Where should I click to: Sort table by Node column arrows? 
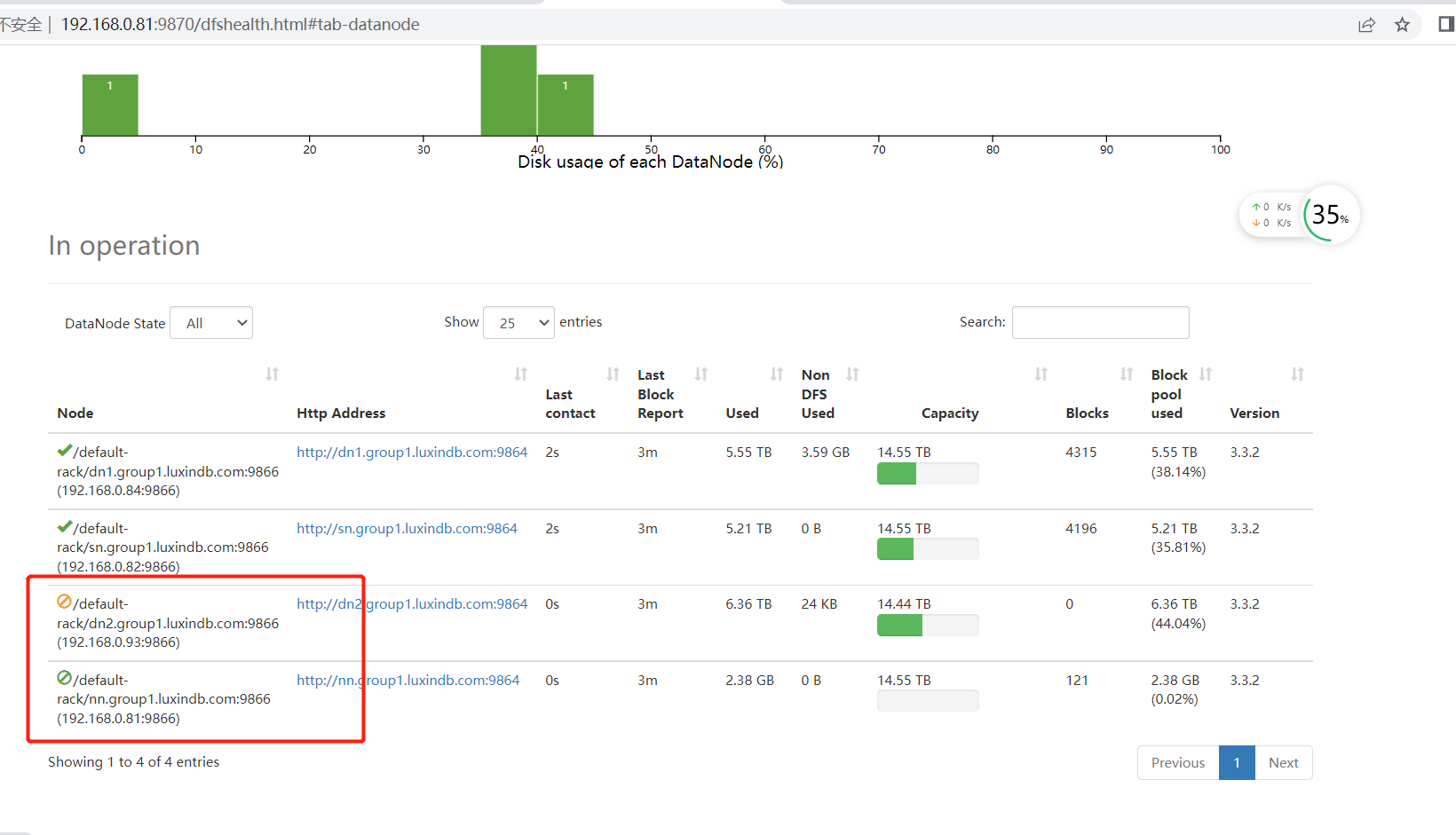point(273,374)
